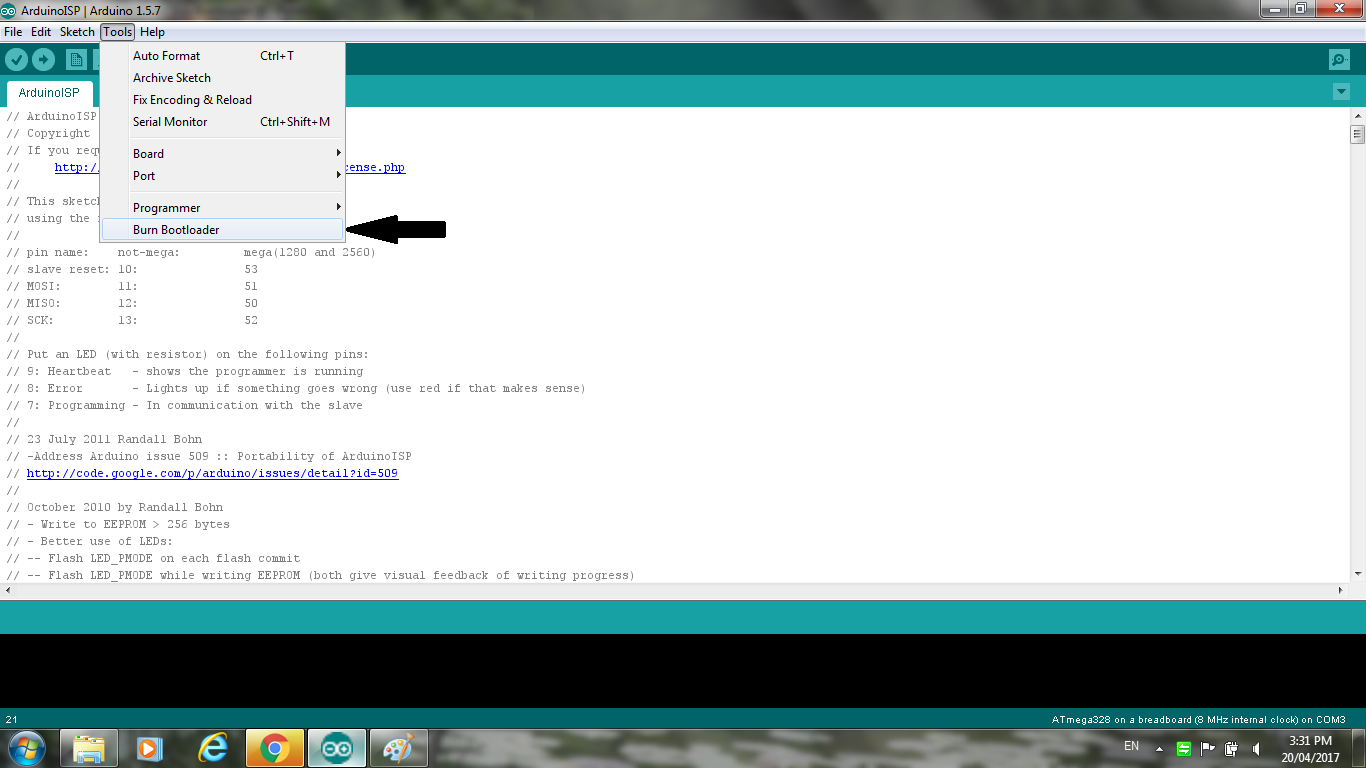This screenshot has width=1366, height=768.
Task: Expand the Board submenu
Action: (222, 154)
